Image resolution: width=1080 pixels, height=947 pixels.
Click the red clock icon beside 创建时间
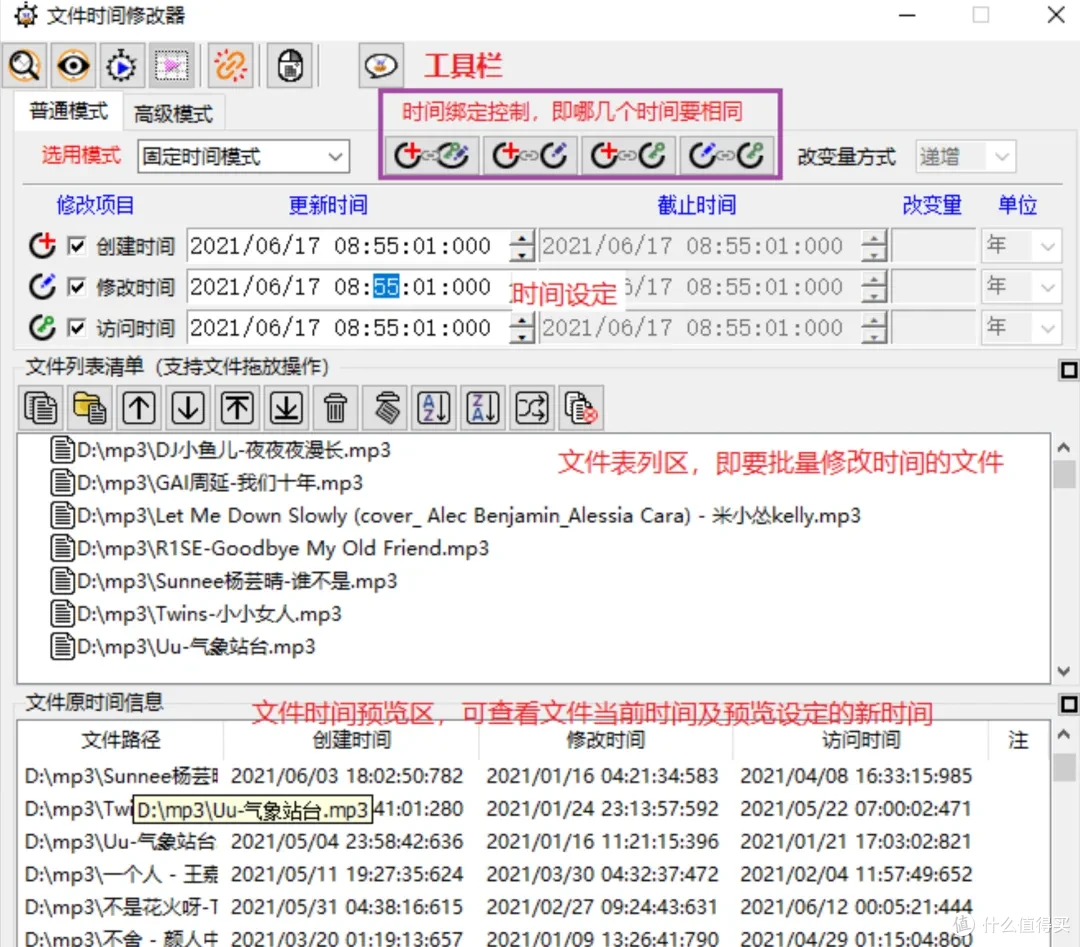(x=42, y=245)
